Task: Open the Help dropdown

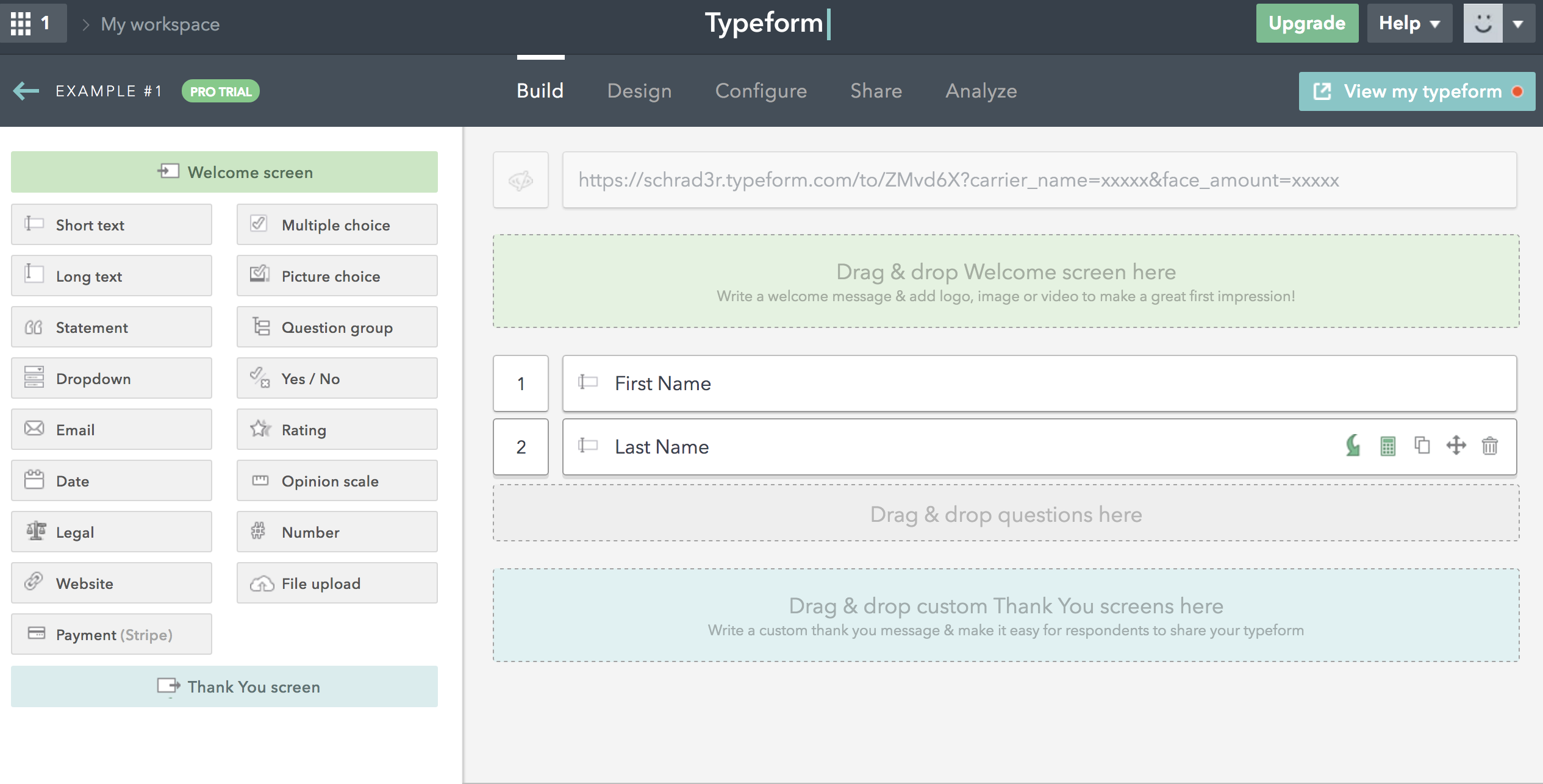Action: (x=1409, y=23)
